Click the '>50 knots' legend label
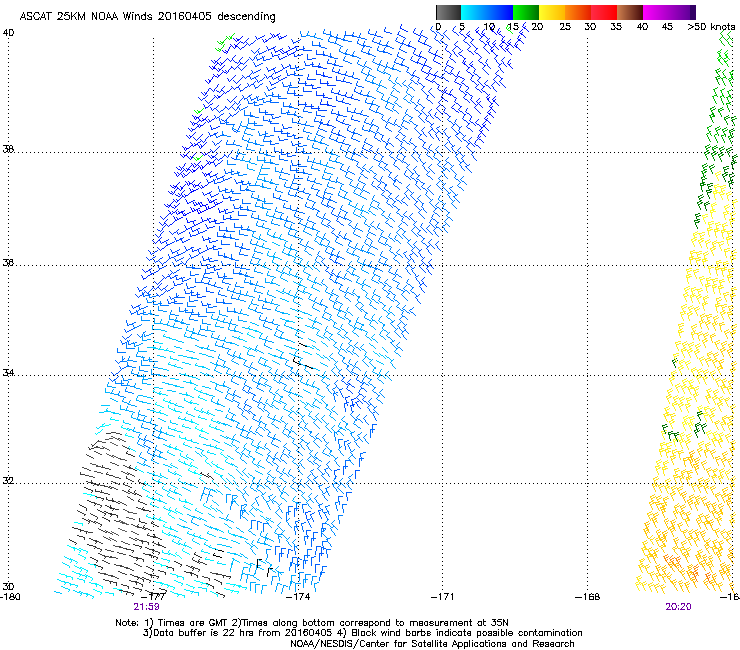Screen dimensions: 740x650 tap(711, 27)
